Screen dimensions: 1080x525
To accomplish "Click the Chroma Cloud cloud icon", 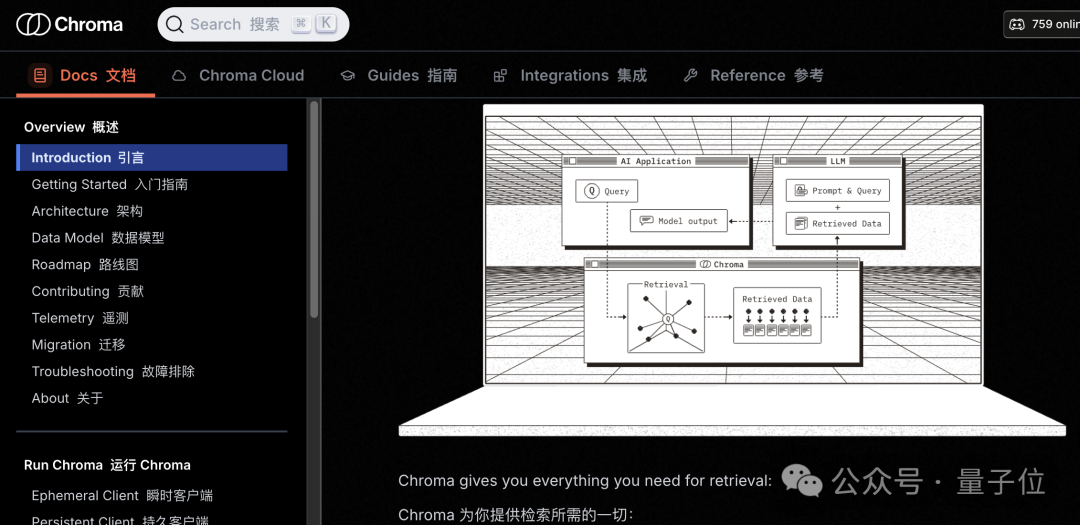I will click(x=179, y=76).
